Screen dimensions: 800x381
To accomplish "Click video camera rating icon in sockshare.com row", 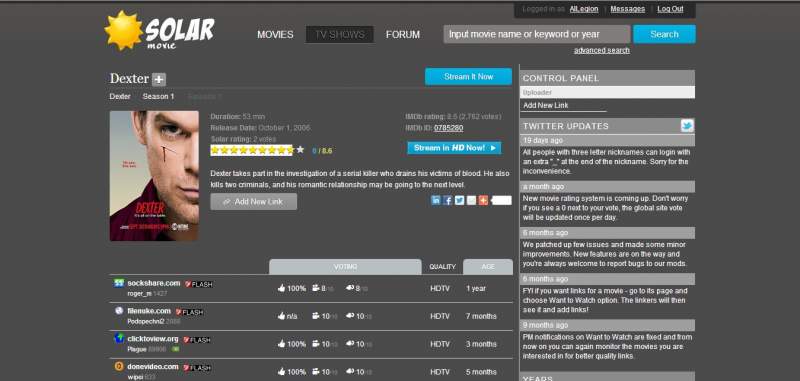I will [x=316, y=288].
